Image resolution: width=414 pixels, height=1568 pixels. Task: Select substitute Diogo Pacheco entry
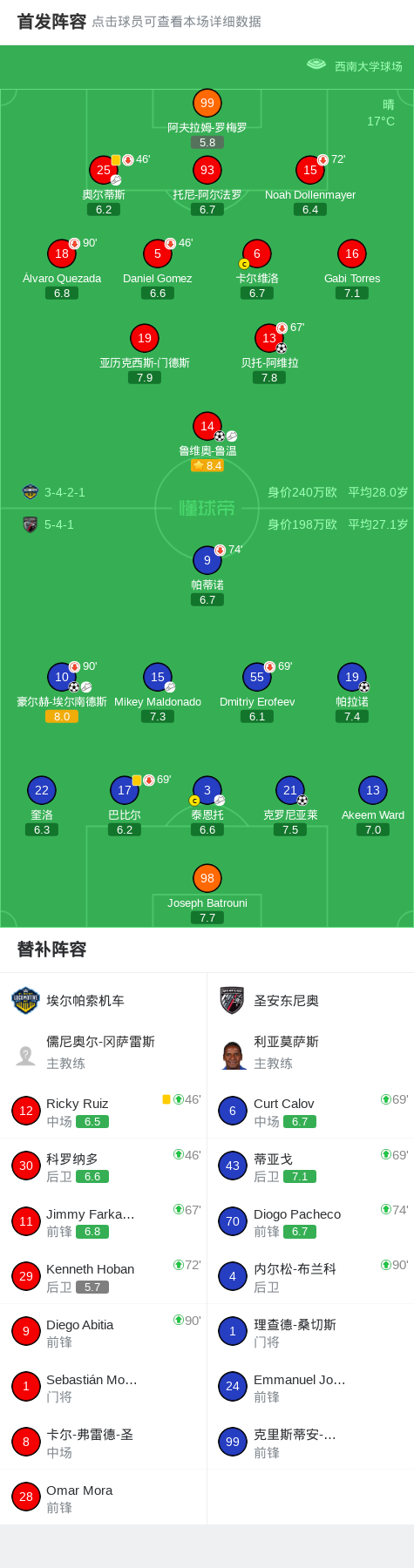coord(310,1221)
